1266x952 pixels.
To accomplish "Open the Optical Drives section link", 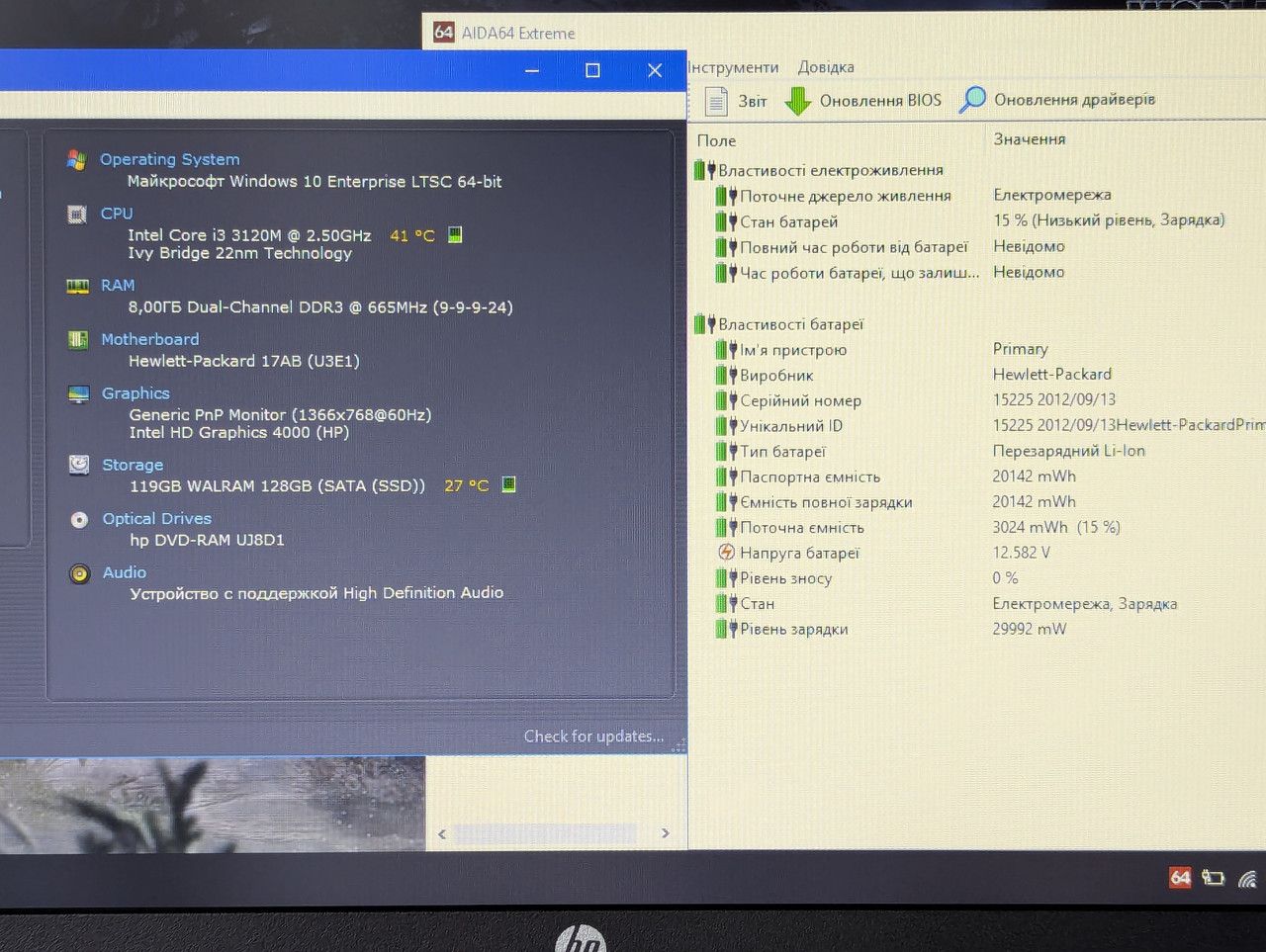I will pyautogui.click(x=156, y=519).
